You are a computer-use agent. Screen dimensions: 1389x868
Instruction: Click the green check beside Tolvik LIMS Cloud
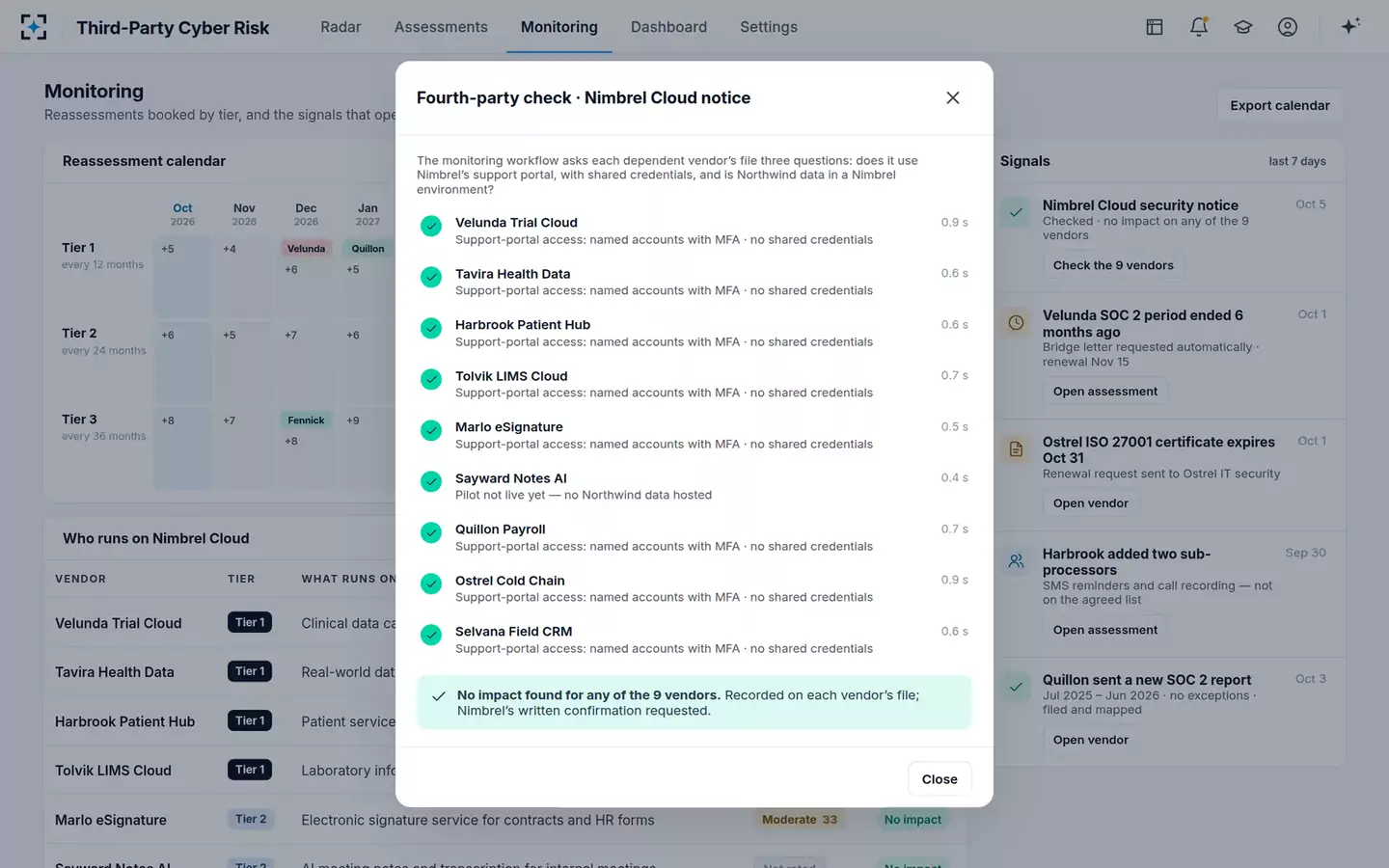(x=431, y=380)
